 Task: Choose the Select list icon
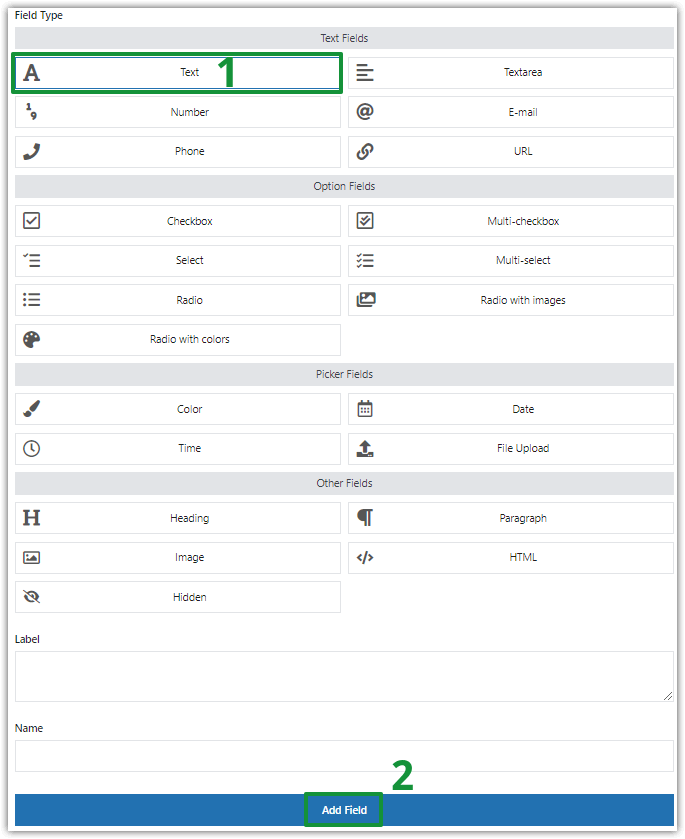tap(32, 261)
